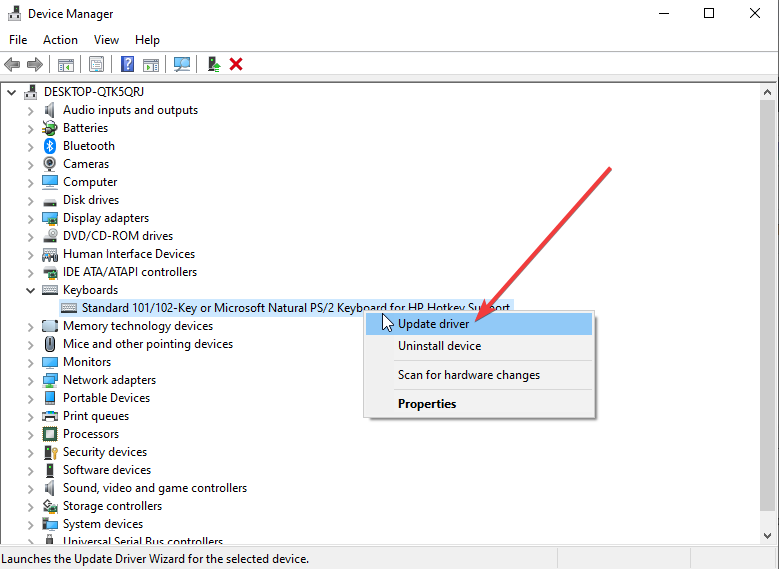Click the Cameras webcam icon
Screen dimensions: 779x569
click(x=50, y=163)
